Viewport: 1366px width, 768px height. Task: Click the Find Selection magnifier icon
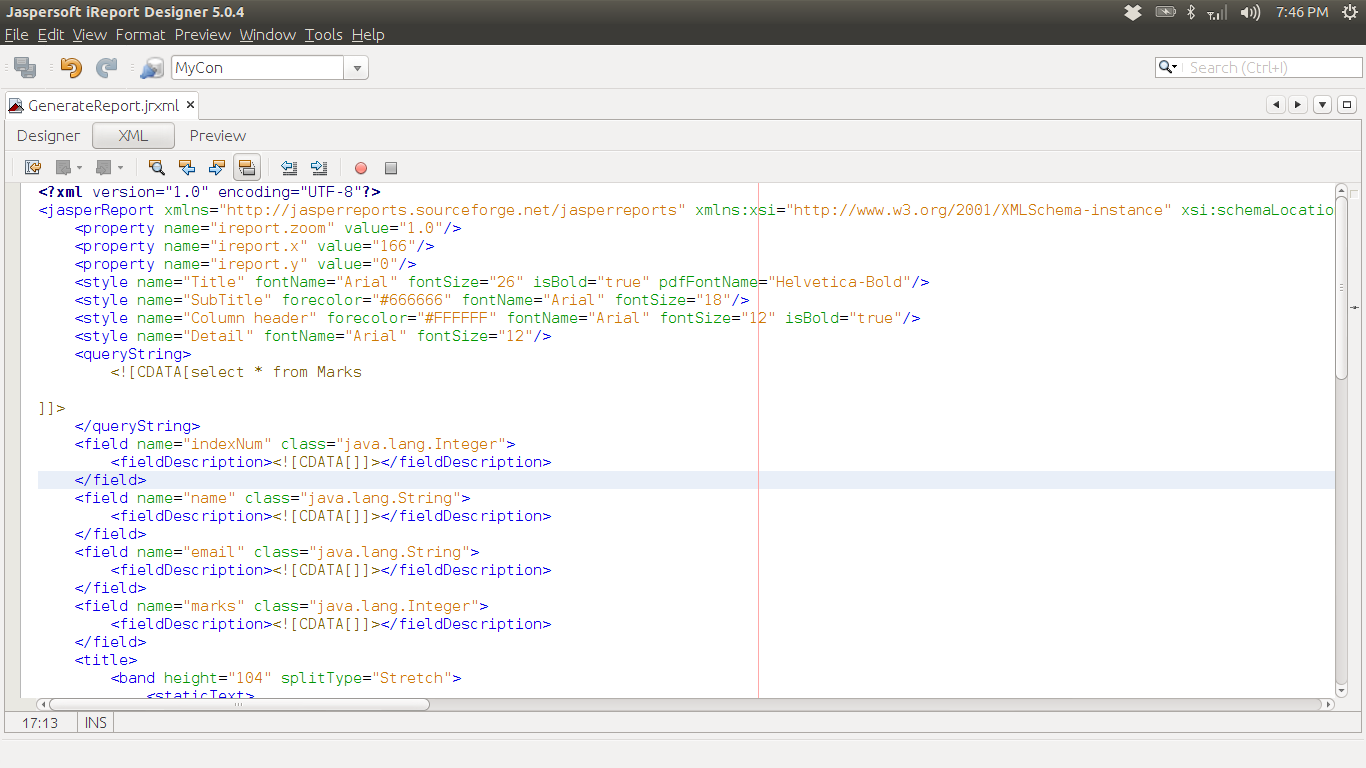coord(156,168)
